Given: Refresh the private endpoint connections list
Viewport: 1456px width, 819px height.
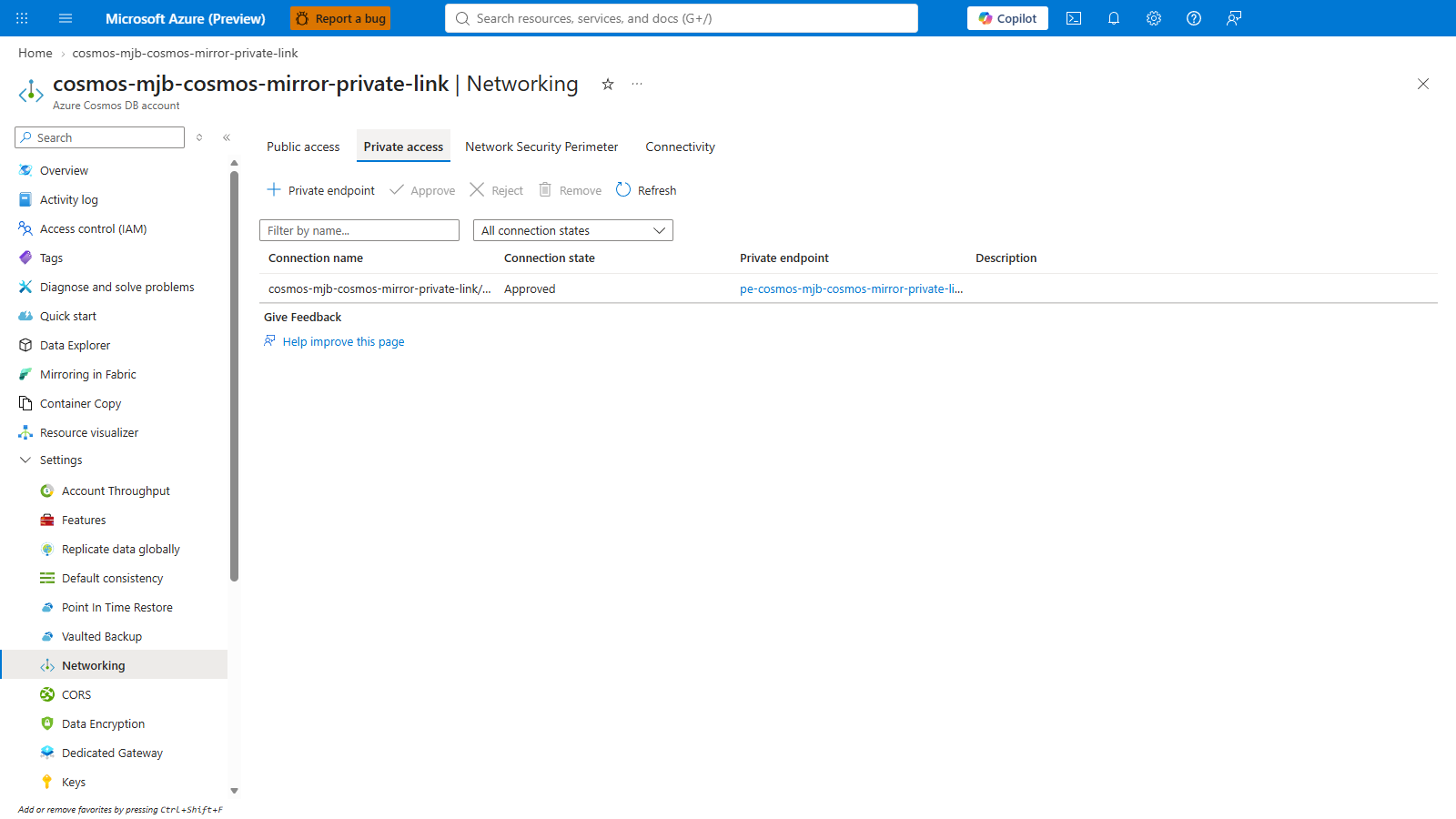Looking at the screenshot, I should [x=646, y=190].
